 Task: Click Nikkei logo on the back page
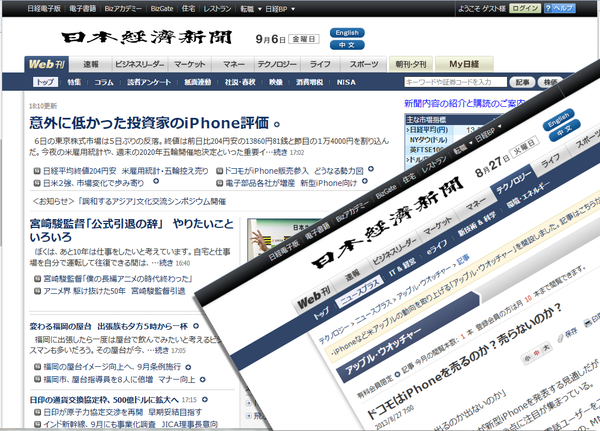pyautogui.click(x=147, y=37)
